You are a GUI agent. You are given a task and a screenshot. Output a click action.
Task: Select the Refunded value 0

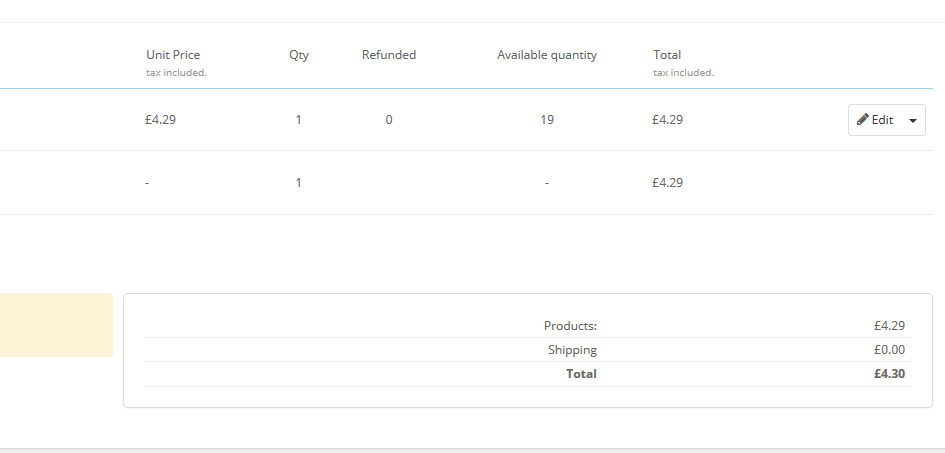click(389, 120)
